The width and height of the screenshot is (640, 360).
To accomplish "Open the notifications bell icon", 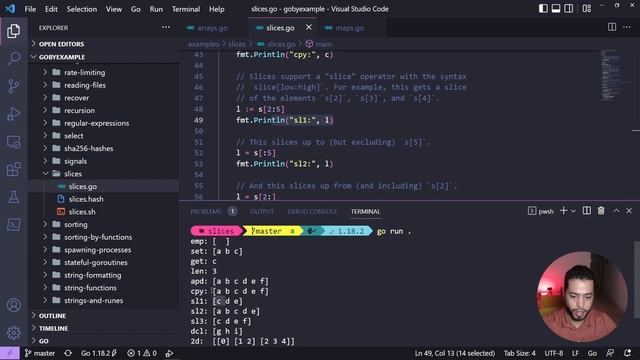I will coord(627,353).
